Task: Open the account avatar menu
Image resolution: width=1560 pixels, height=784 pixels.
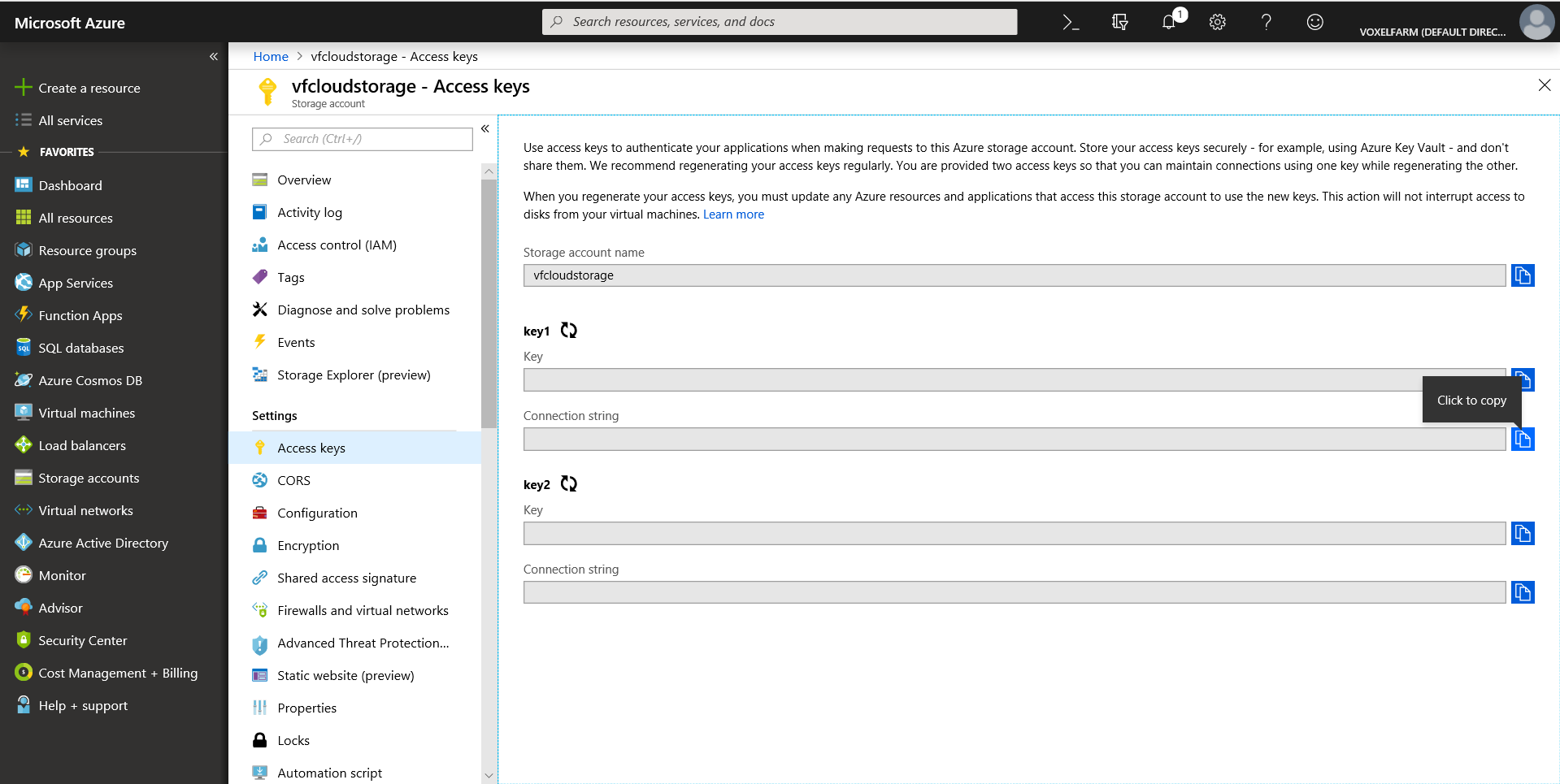Action: (x=1536, y=22)
